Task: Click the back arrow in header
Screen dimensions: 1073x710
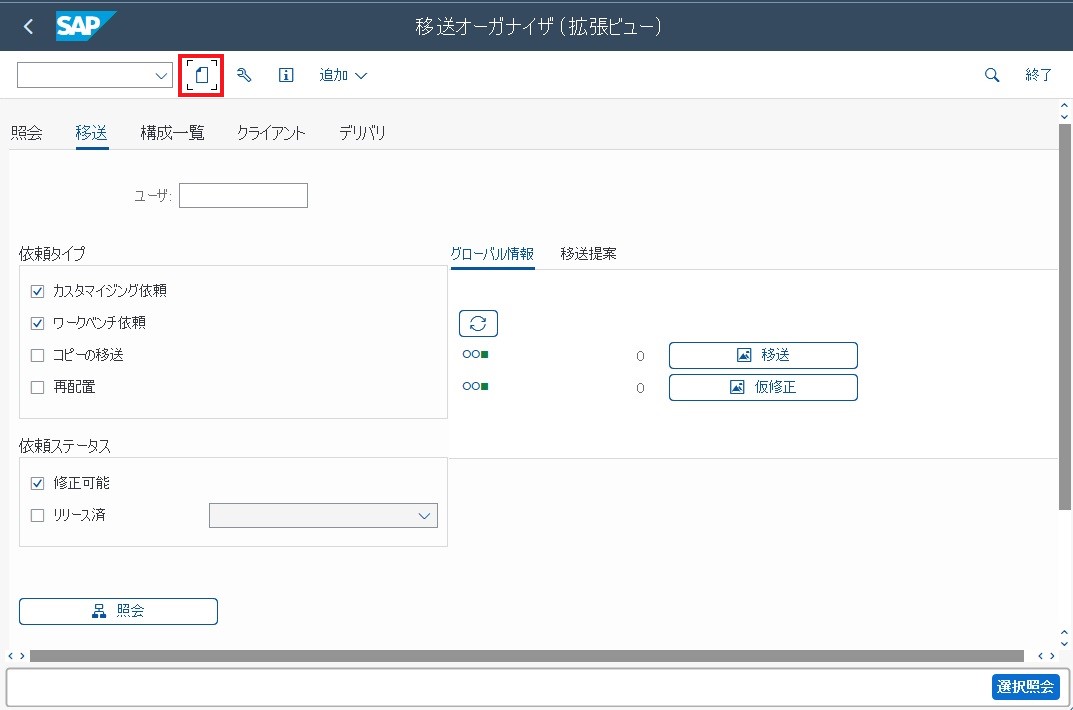Action: click(28, 26)
